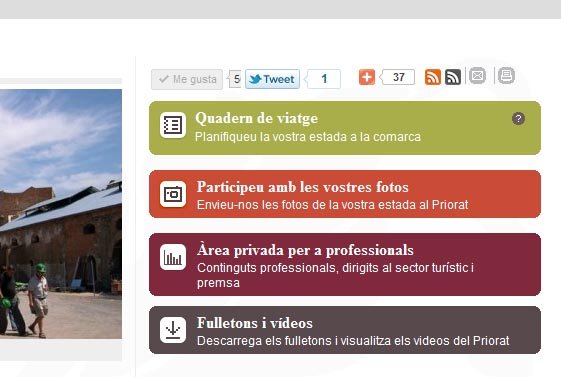The width and height of the screenshot is (561, 377).
Task: Click the Tweet button
Action: coord(272,79)
